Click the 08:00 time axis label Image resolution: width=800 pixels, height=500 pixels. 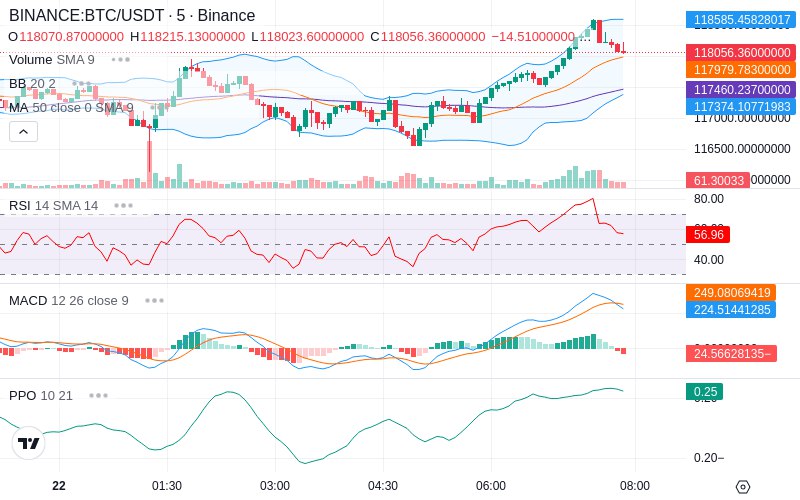coord(635,486)
